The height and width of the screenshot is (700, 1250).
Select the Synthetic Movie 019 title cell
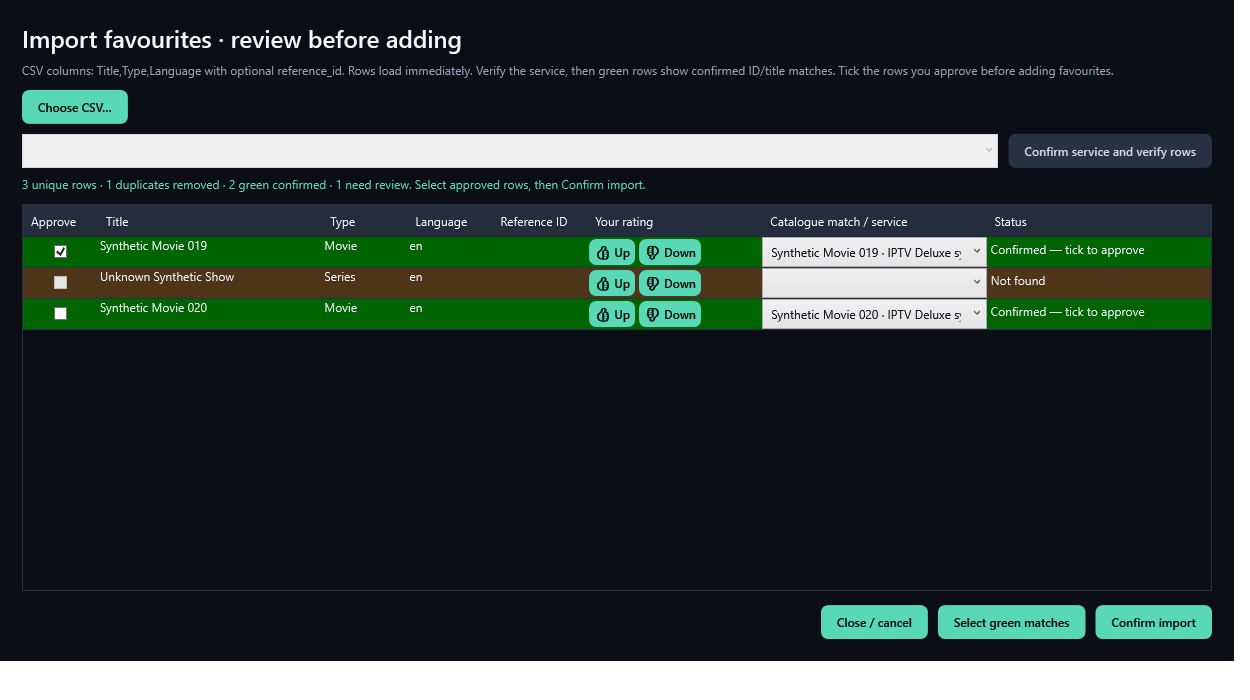[153, 246]
